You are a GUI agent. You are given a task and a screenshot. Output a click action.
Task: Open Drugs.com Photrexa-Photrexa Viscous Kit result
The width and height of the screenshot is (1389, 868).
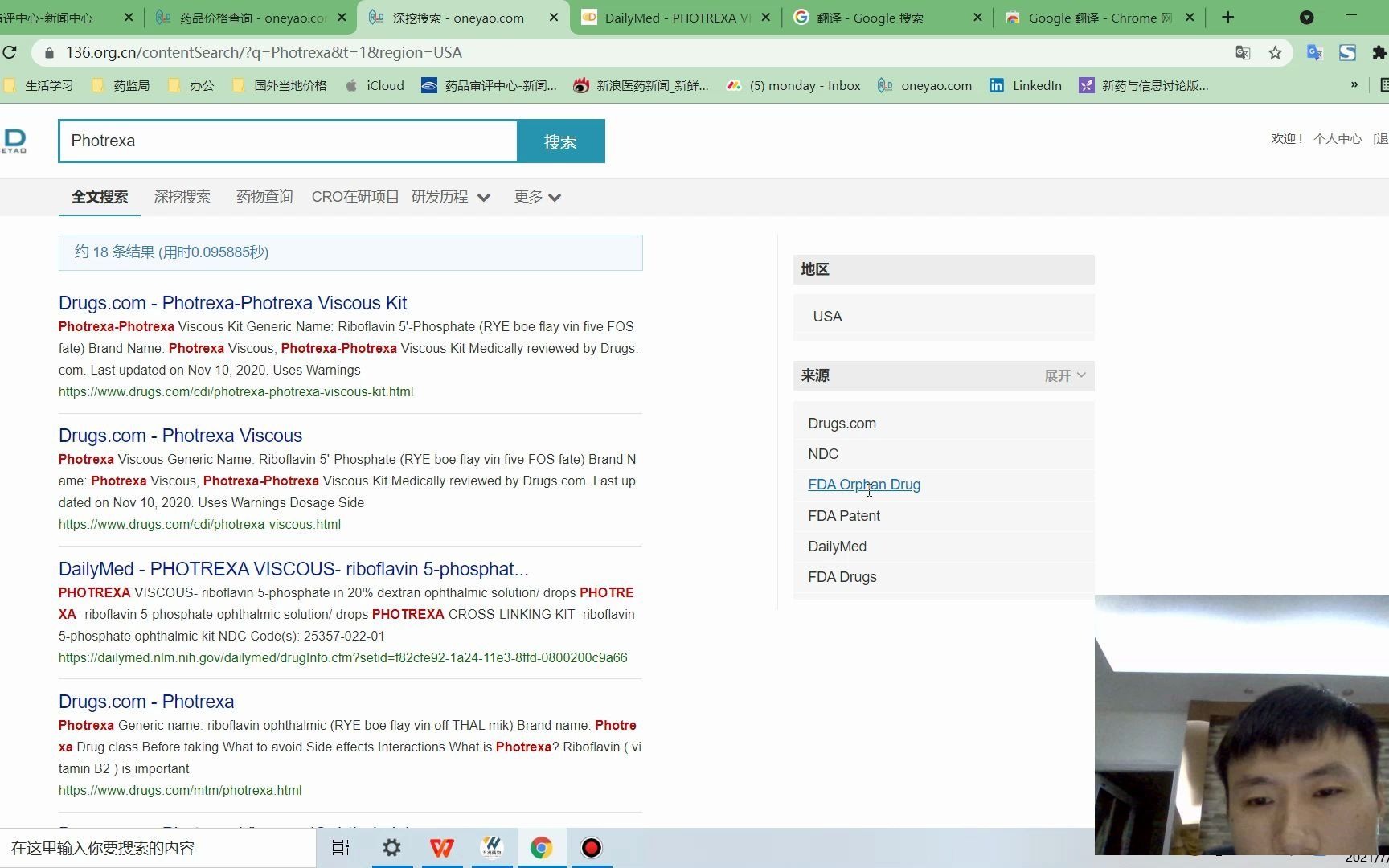(x=232, y=303)
